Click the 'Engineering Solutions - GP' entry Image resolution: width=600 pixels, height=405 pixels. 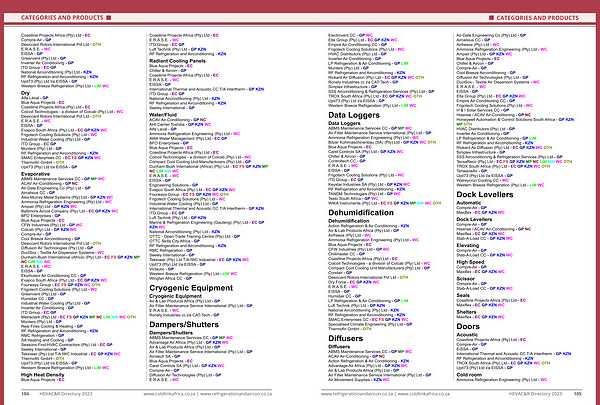coord(173,185)
